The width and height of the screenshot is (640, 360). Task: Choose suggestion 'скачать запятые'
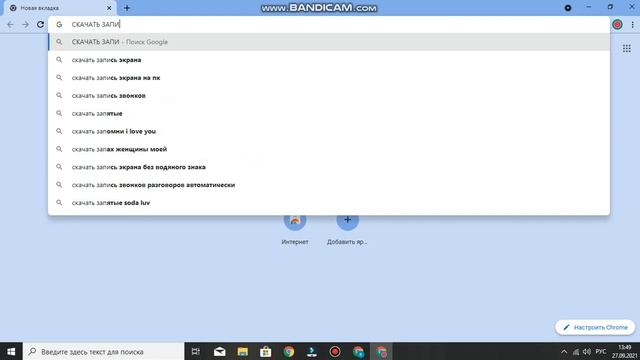(329, 113)
